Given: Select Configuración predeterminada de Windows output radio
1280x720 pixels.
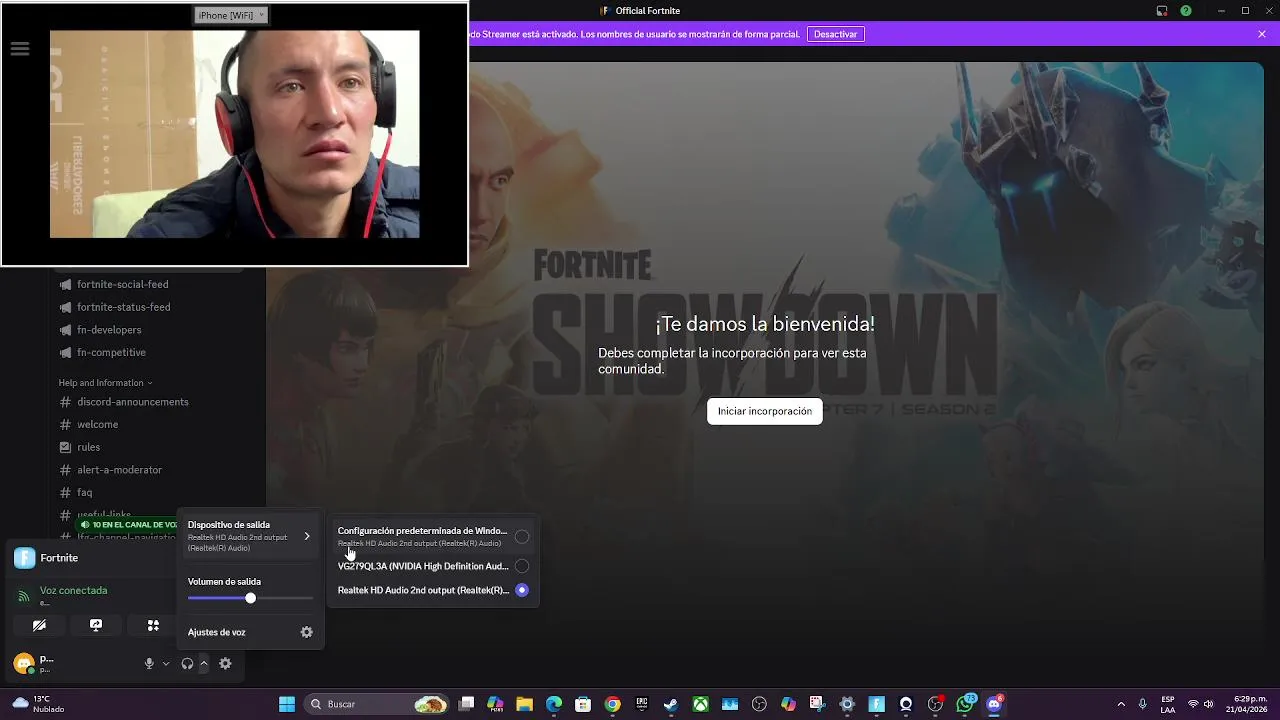Looking at the screenshot, I should tap(522, 537).
